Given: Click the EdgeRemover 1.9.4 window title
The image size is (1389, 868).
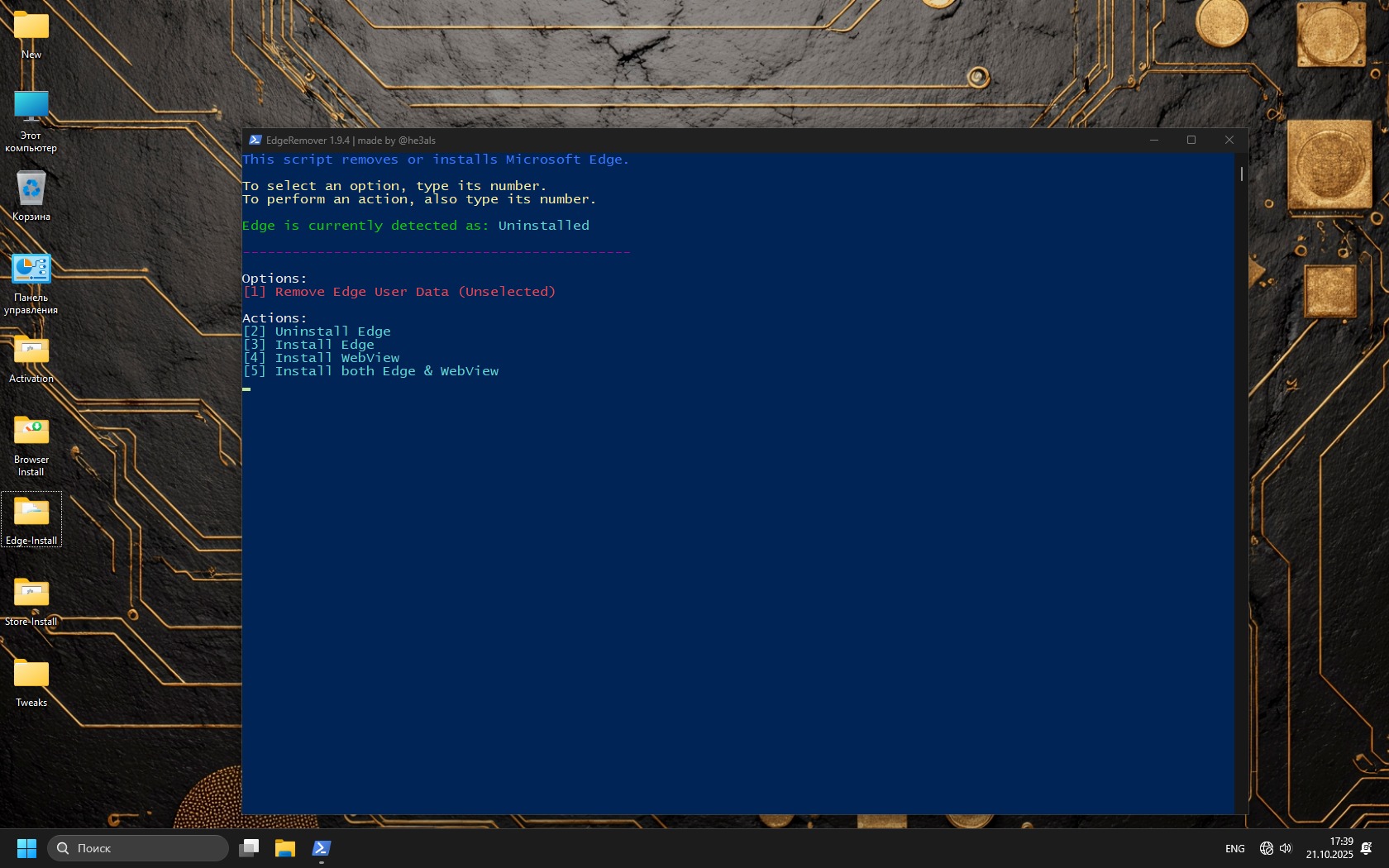Looking at the screenshot, I should point(351,141).
